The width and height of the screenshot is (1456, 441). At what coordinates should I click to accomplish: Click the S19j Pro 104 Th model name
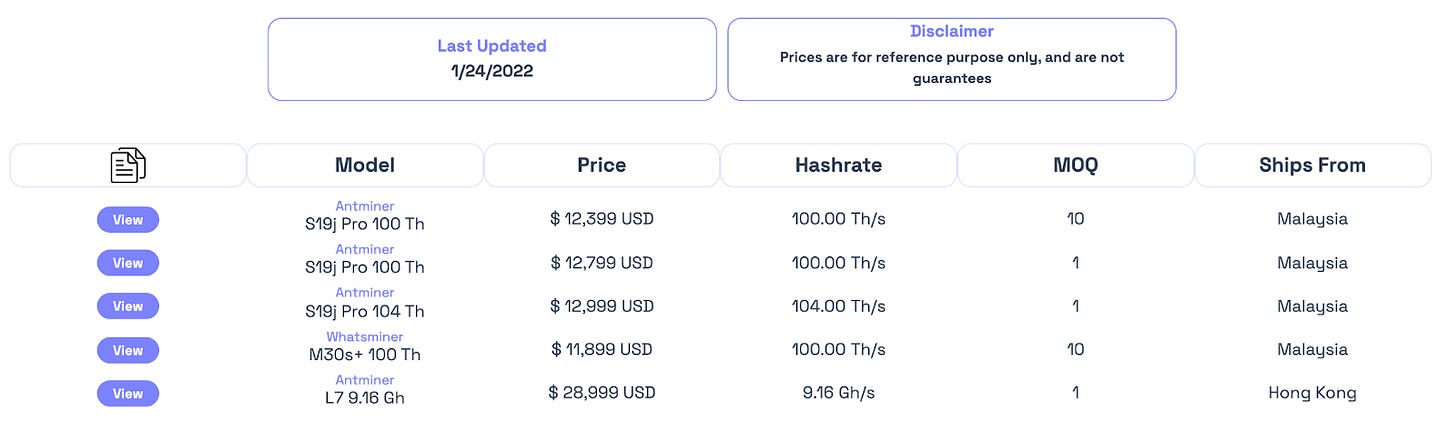coord(365,310)
